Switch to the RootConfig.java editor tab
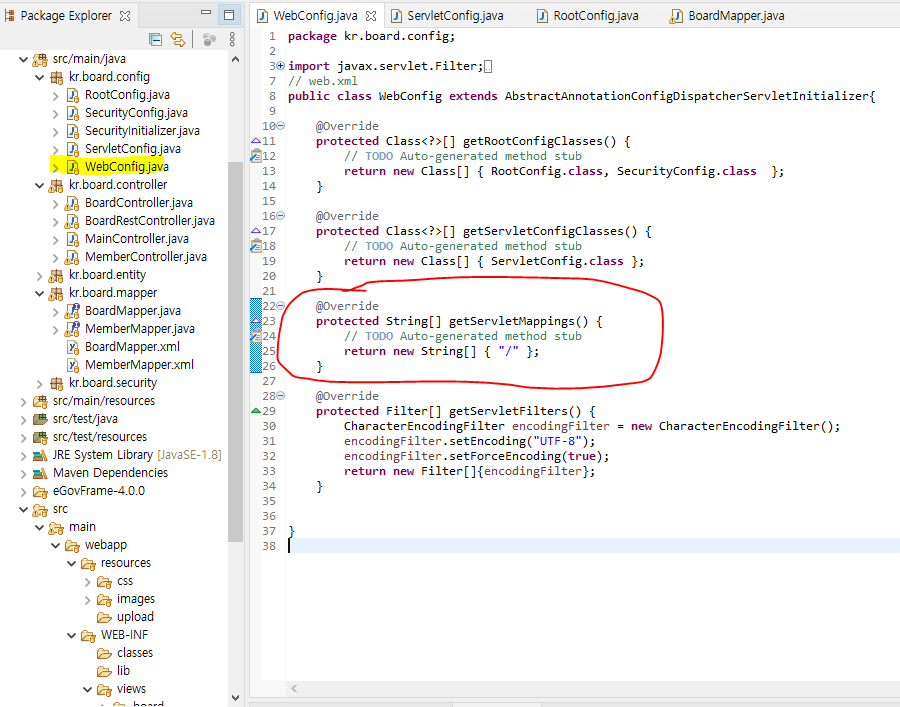Screen dimensions: 900x707 [x=588, y=16]
